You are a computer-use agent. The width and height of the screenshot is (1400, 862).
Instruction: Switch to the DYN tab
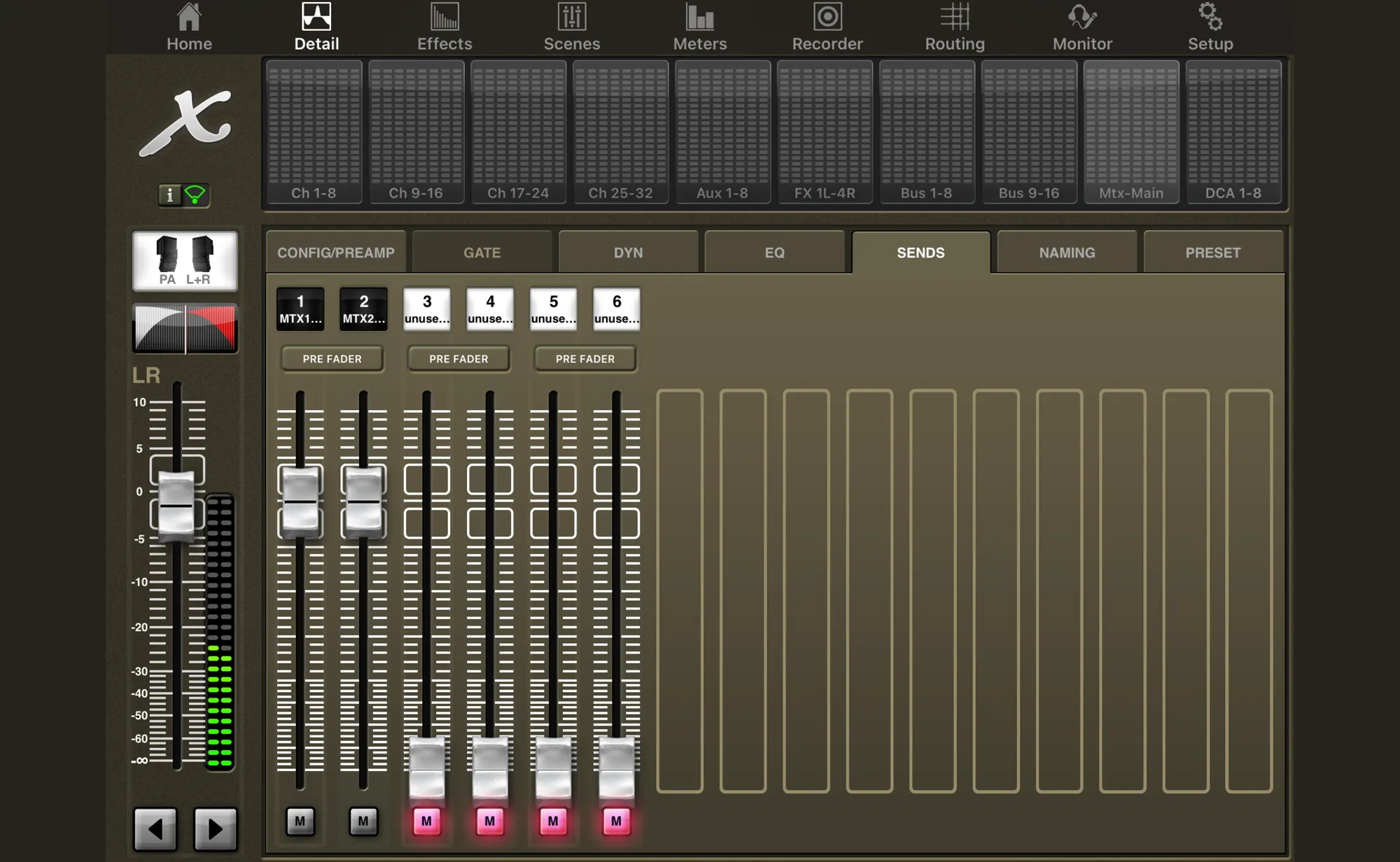click(629, 253)
